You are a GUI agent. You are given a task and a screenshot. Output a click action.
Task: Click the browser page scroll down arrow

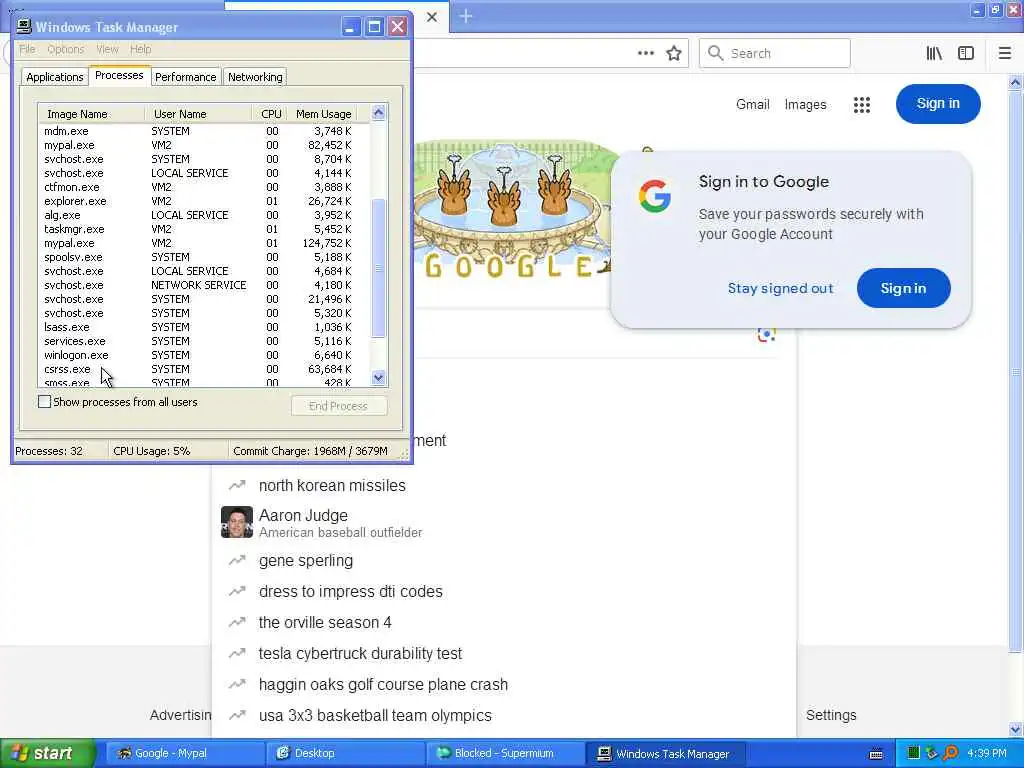[x=1016, y=729]
